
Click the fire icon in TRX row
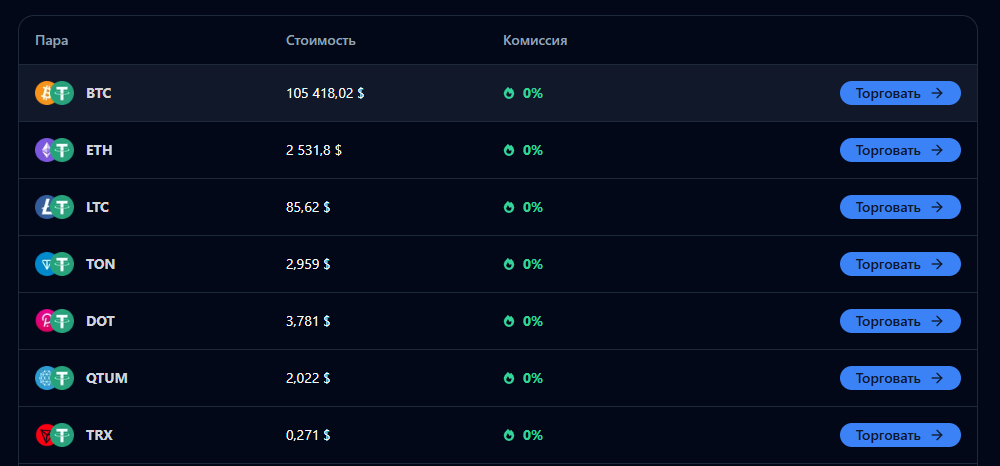pyautogui.click(x=508, y=435)
